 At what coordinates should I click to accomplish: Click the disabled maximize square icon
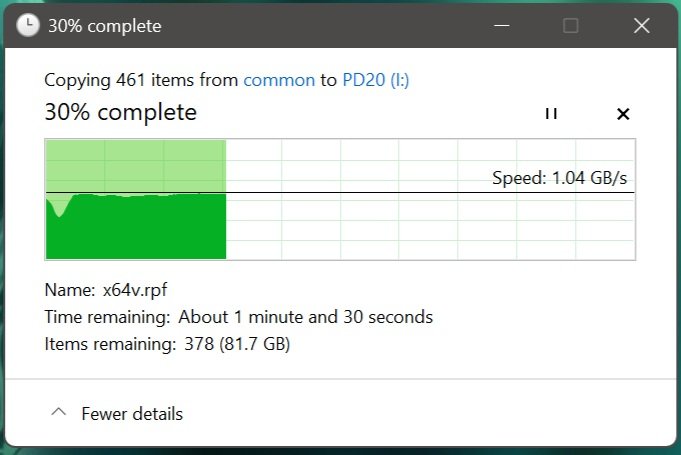coord(570,26)
